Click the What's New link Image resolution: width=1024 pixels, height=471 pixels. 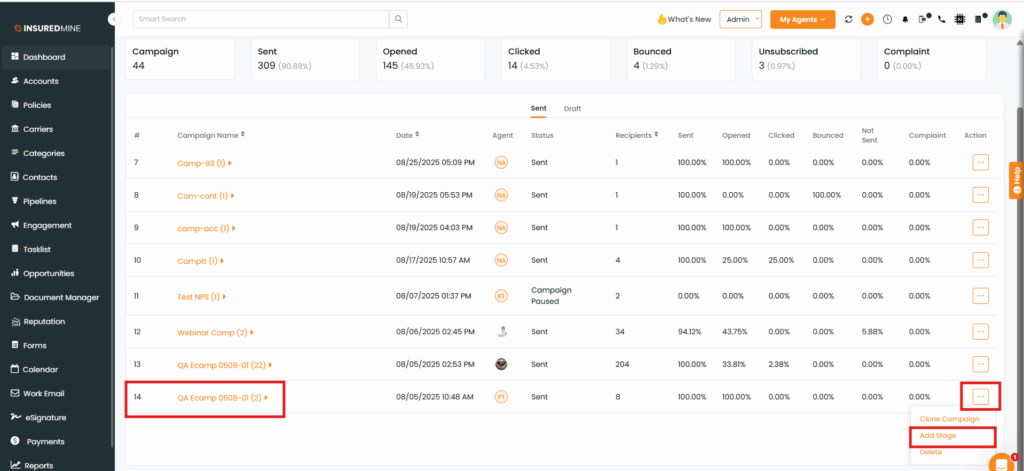[684, 19]
